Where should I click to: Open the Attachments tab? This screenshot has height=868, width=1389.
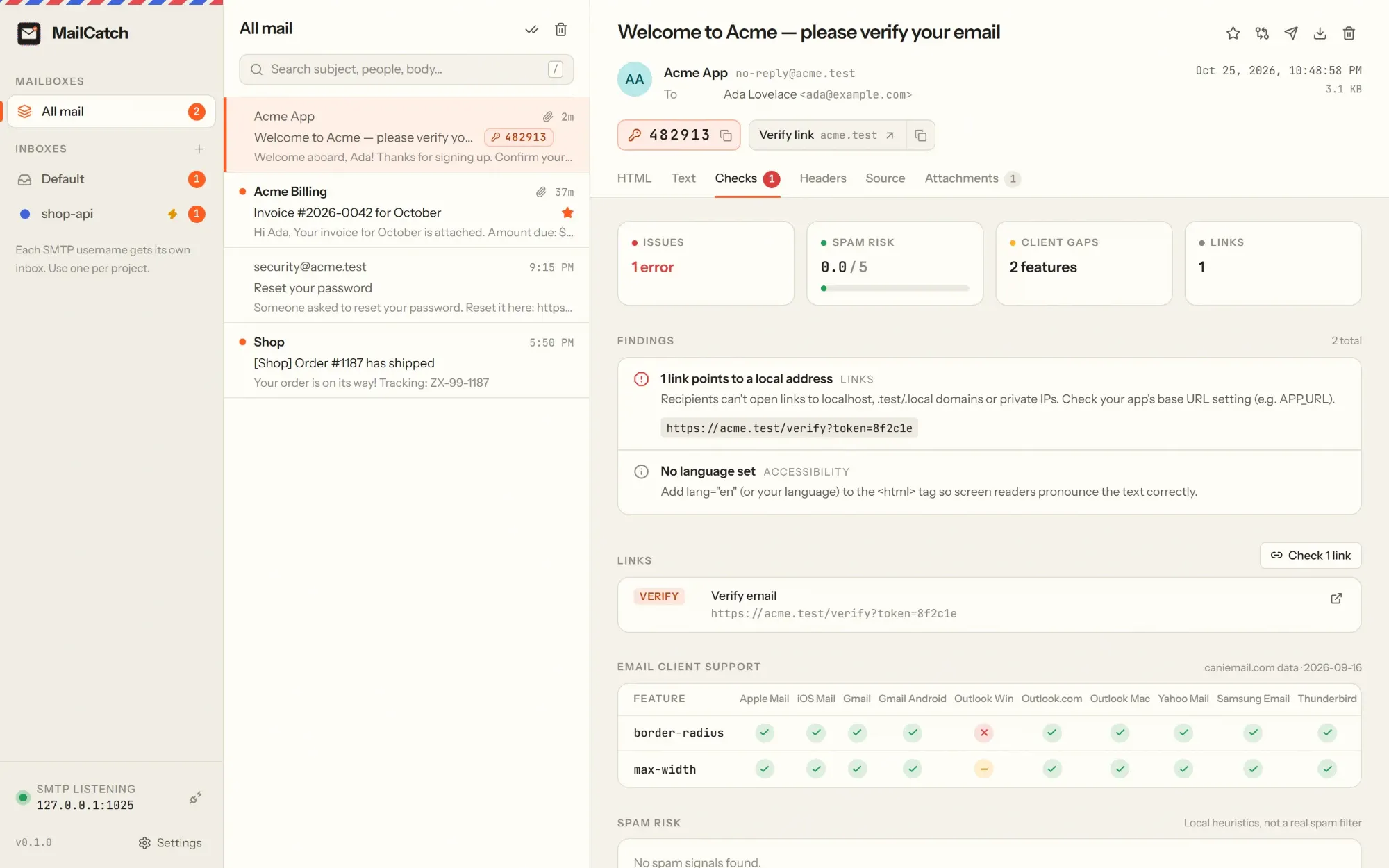coord(972,178)
